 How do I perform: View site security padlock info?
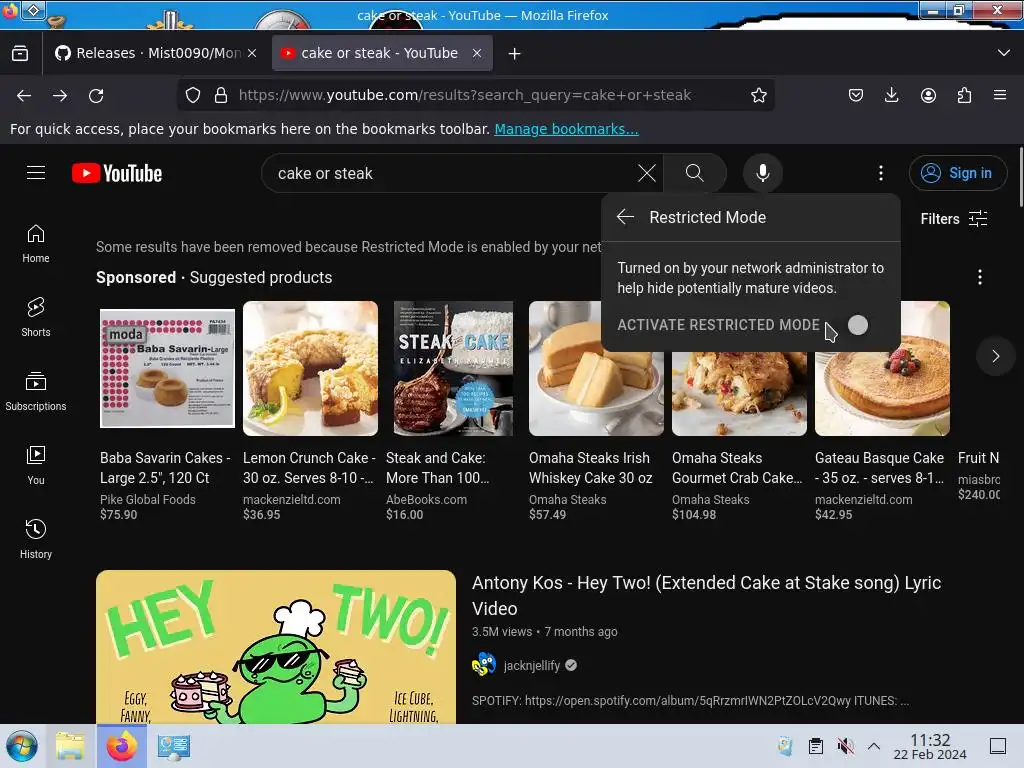(x=221, y=95)
